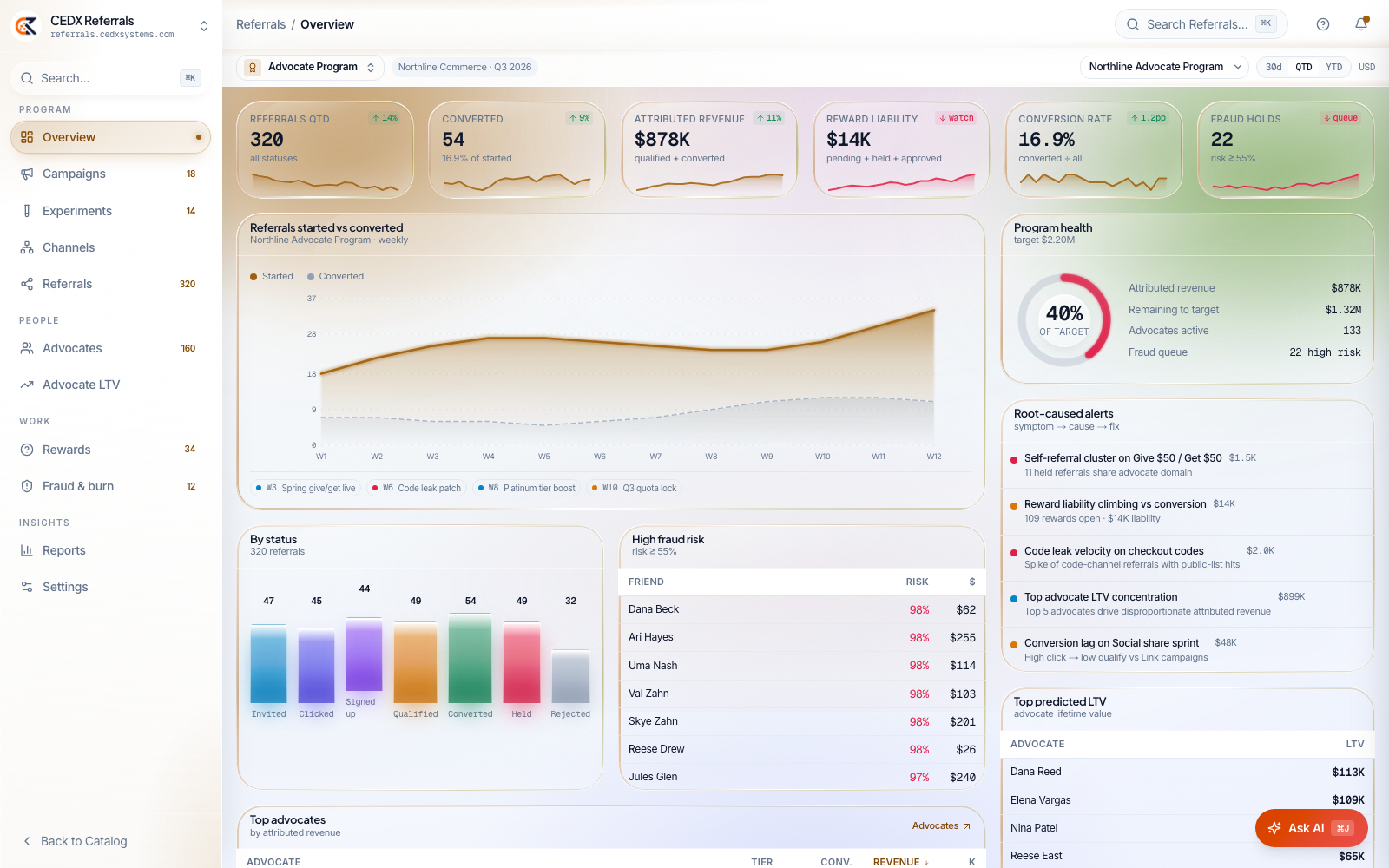
Task: Click the Reports bar chart icon
Action: click(x=27, y=550)
